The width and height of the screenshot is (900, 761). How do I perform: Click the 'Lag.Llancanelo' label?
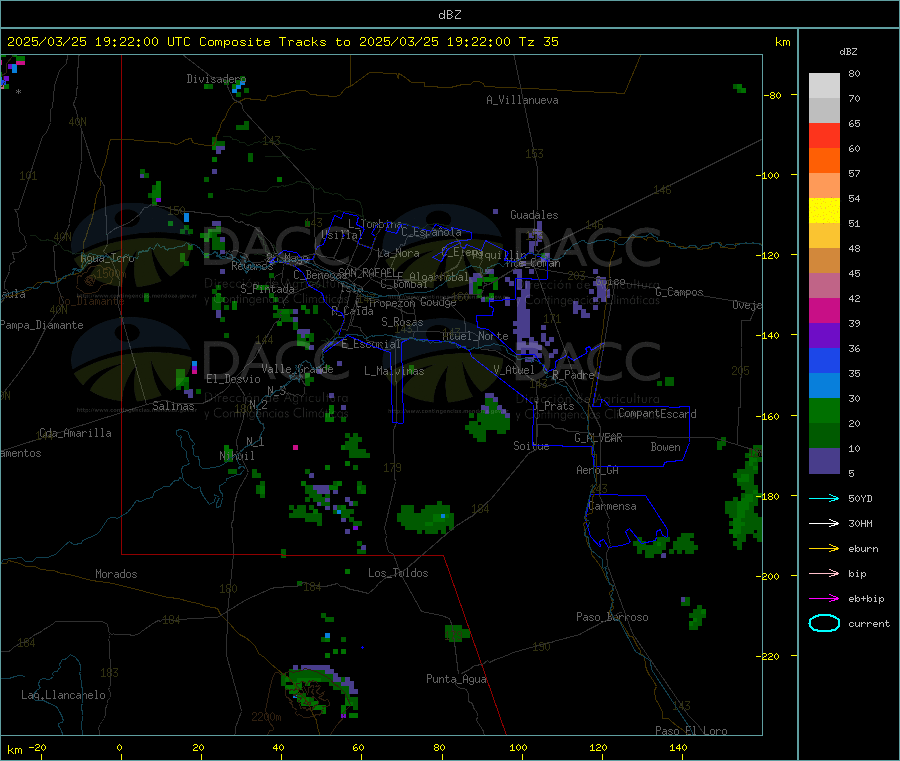[63, 695]
